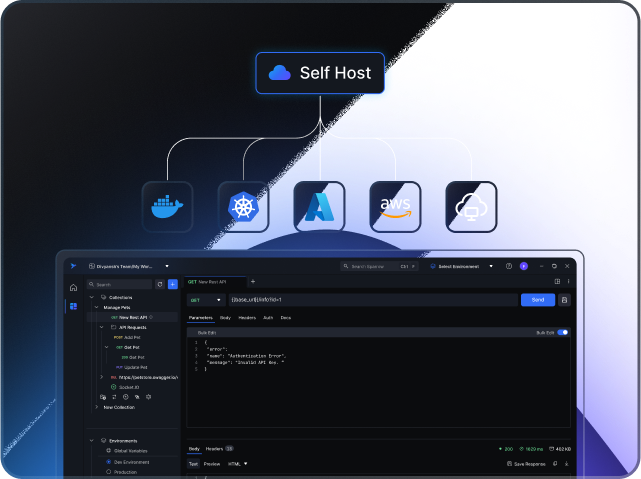
Task: Toggle the Bulk Edit switch off
Action: tap(563, 332)
